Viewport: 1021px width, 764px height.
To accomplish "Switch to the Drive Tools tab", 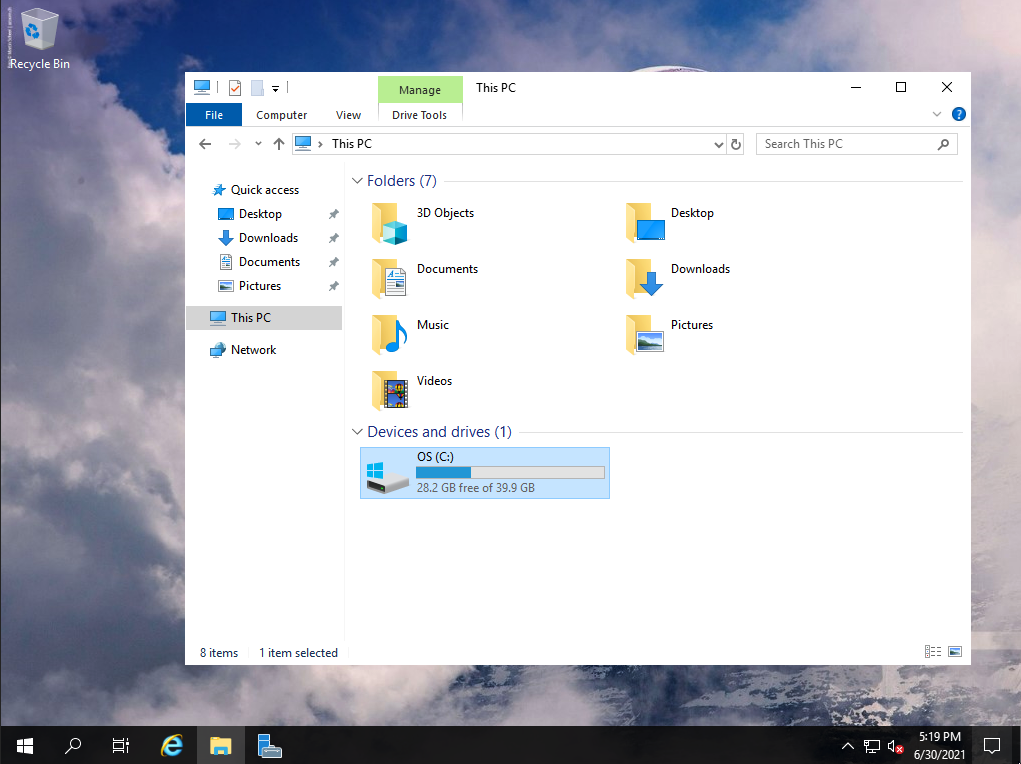I will pos(420,115).
